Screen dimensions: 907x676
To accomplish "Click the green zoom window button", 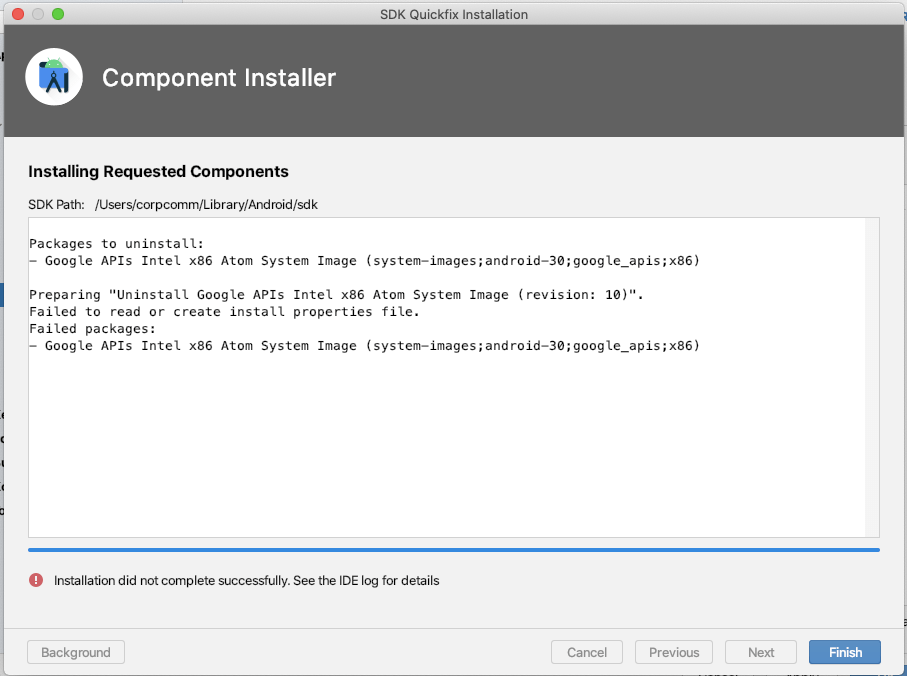I will click(58, 14).
